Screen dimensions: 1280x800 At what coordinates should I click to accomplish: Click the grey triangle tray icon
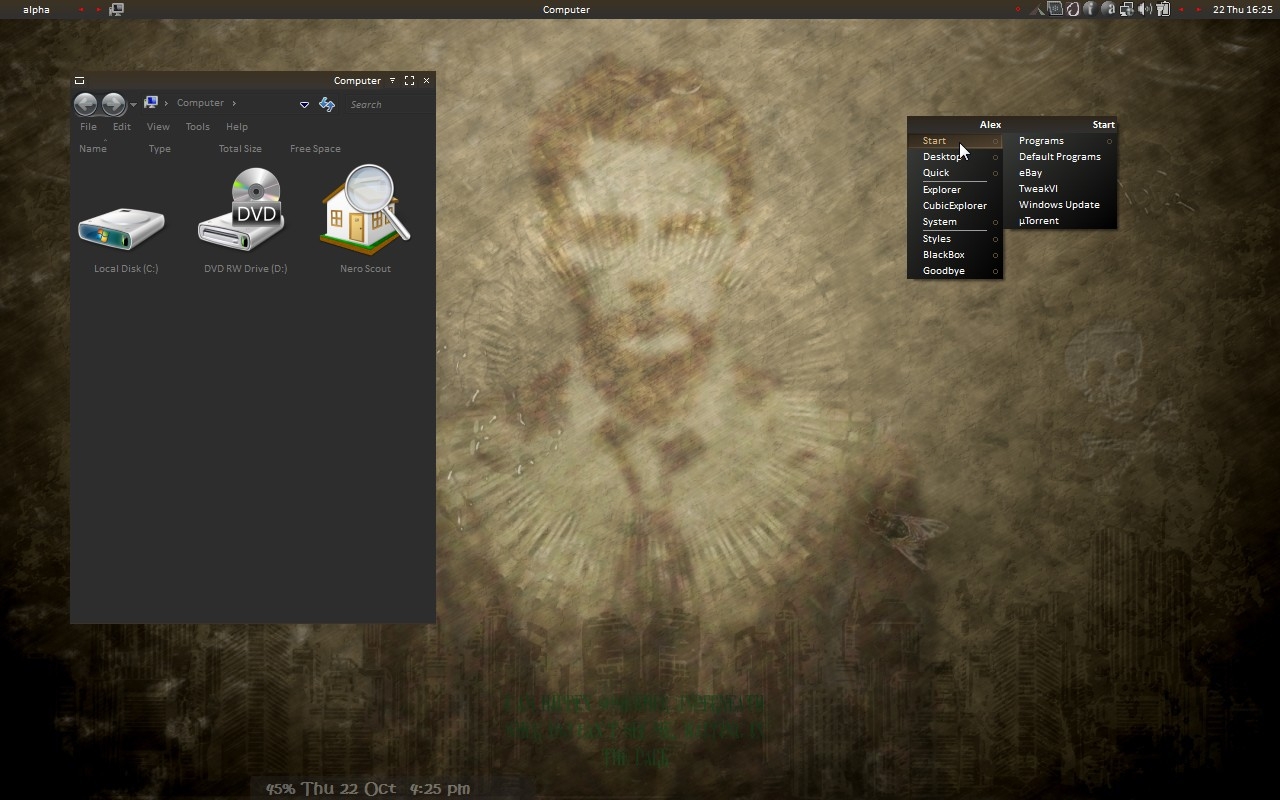(1037, 11)
